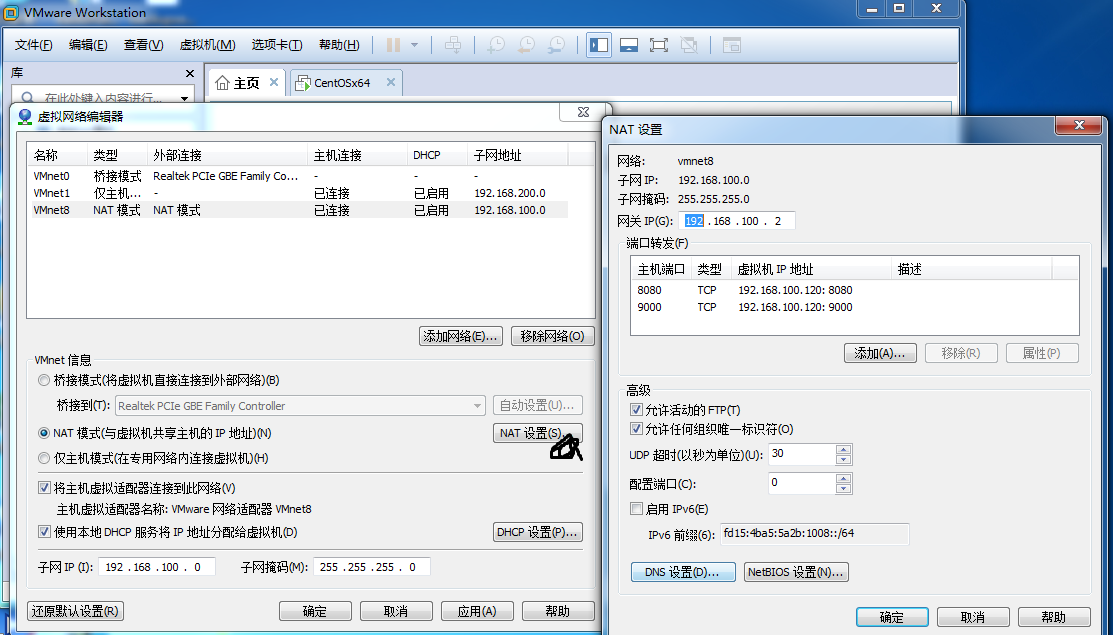Select the 9000 port forwarding row
The height and width of the screenshot is (635, 1113).
[855, 307]
